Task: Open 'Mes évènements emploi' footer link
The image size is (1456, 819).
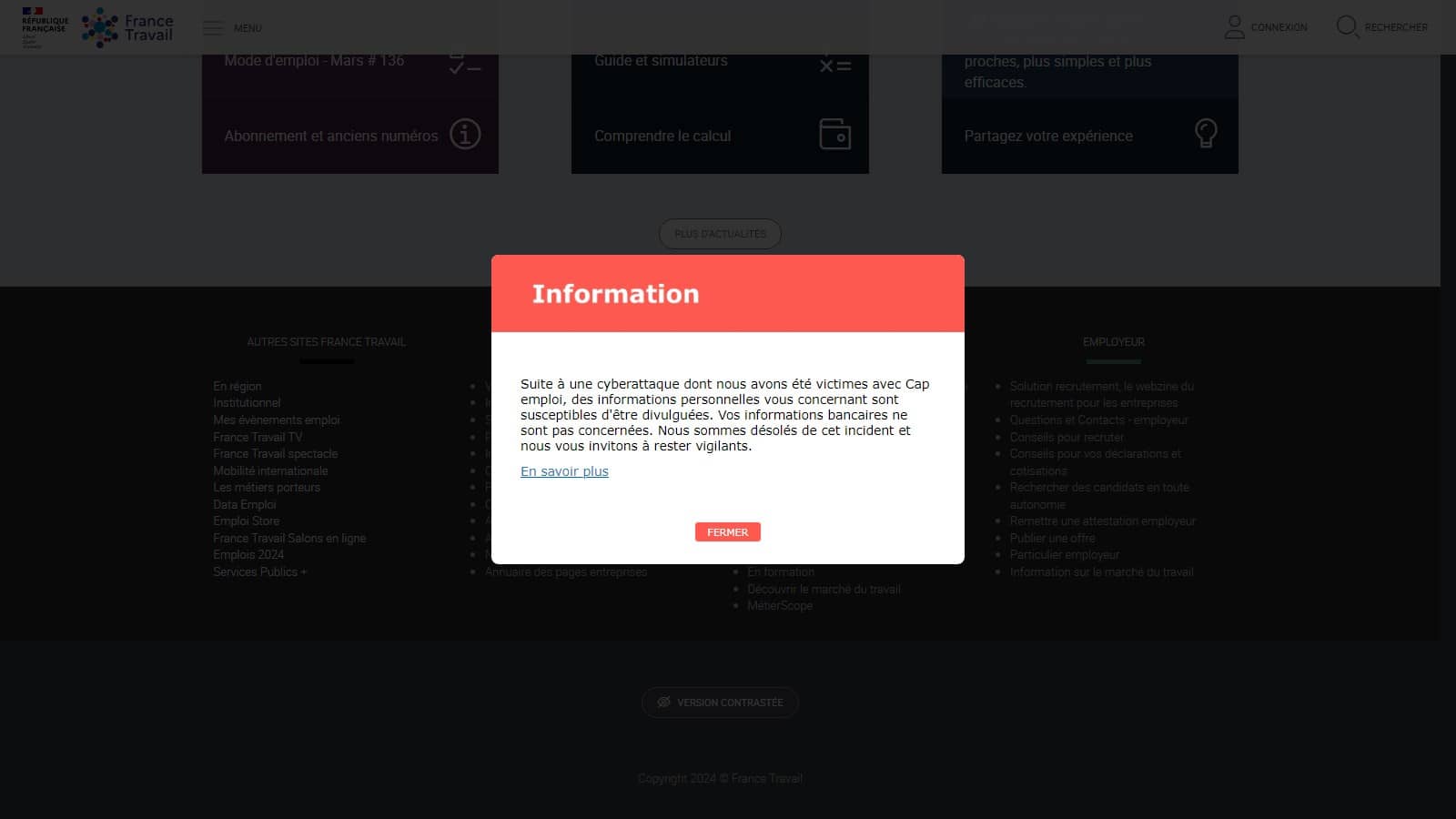Action: coord(277,420)
